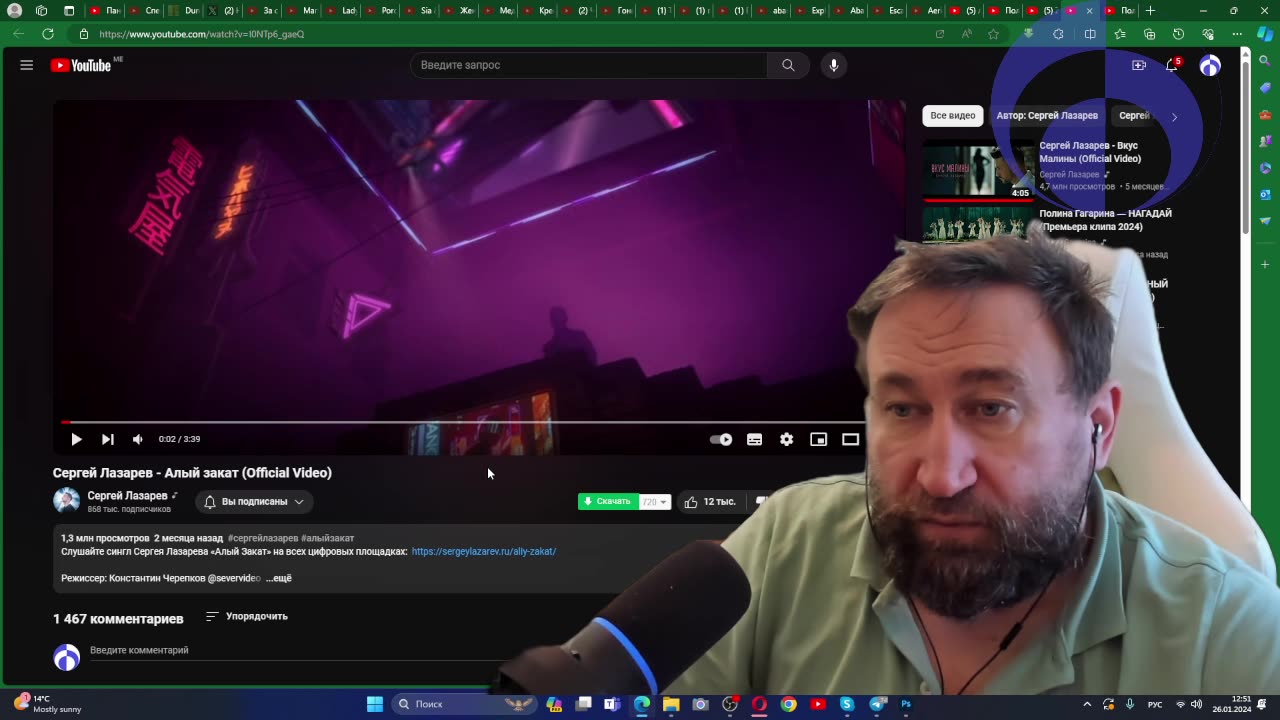Open Edge extensions puzzle icon
The width and height of the screenshot is (1280, 720).
point(1059,34)
